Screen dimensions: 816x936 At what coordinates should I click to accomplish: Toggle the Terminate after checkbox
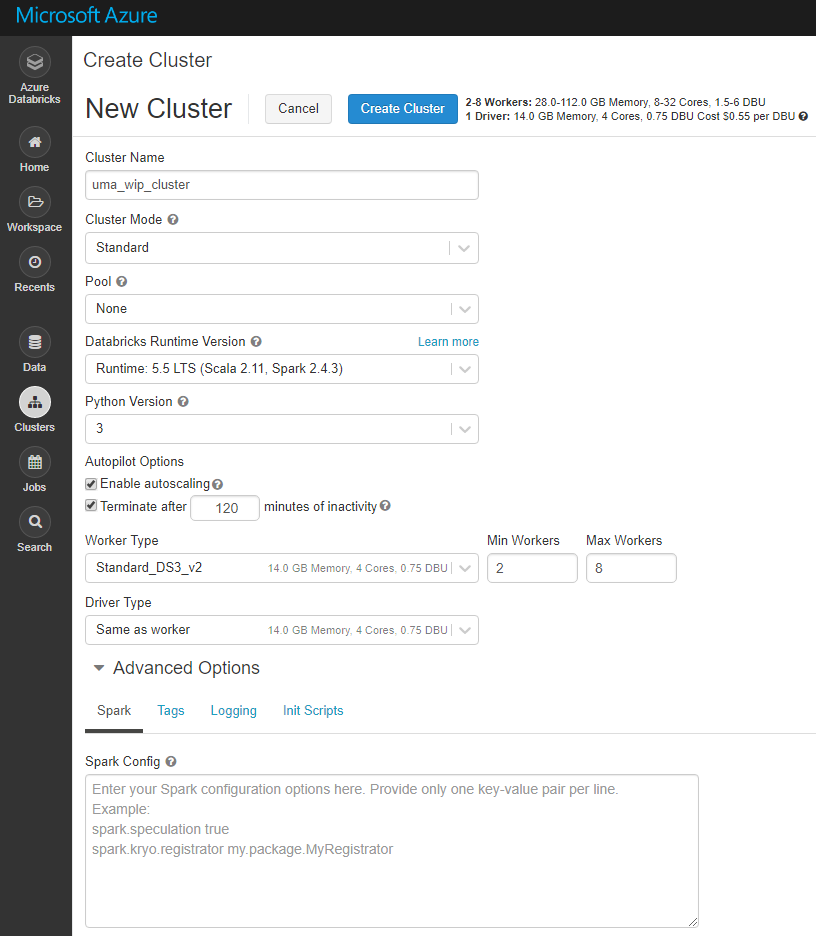tap(91, 506)
